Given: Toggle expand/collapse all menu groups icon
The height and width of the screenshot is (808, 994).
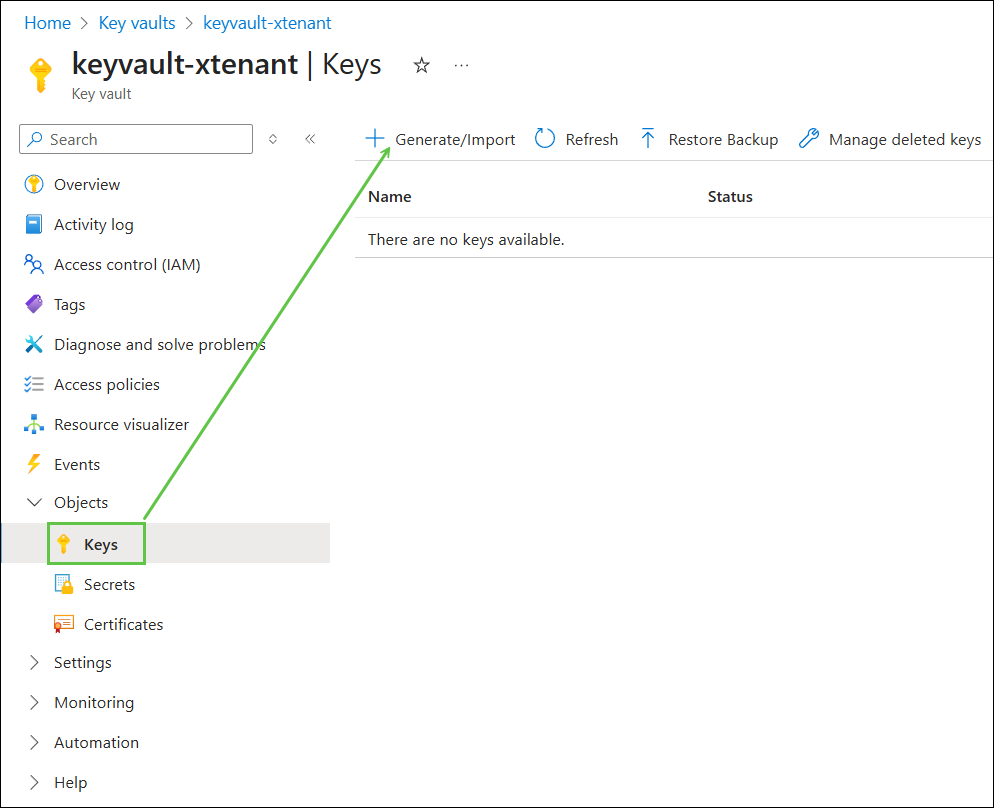Looking at the screenshot, I should (273, 139).
